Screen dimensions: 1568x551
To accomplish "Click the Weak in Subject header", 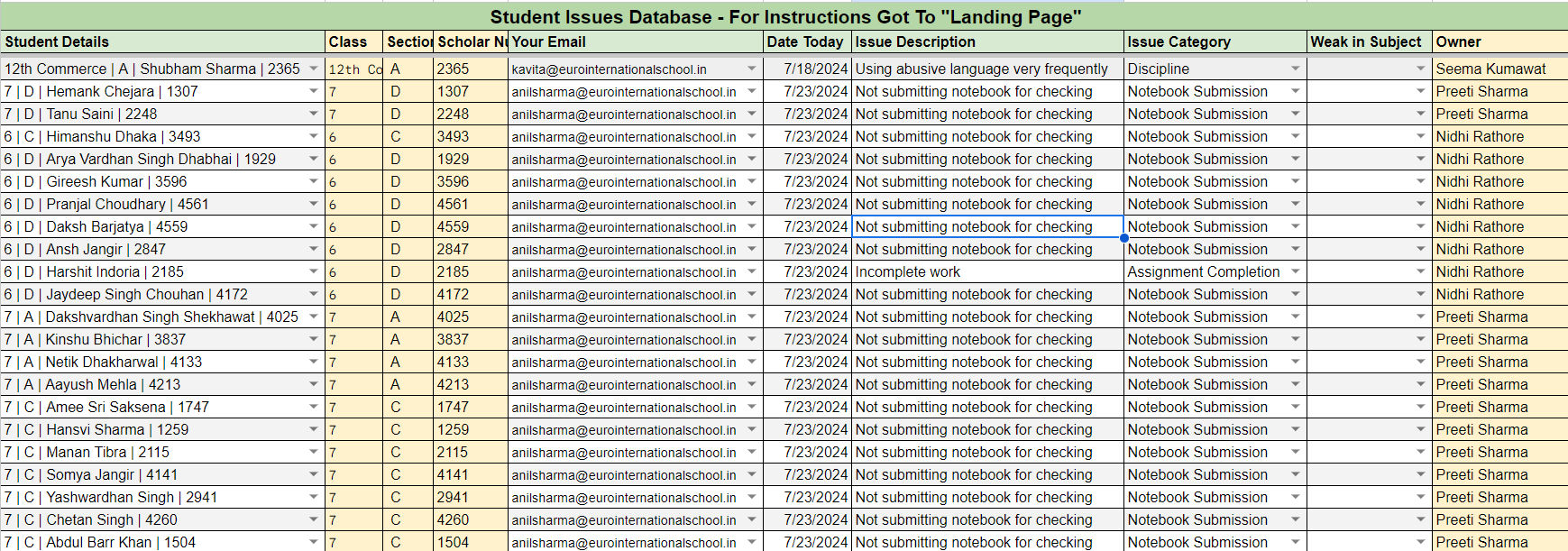I will coord(1368,41).
